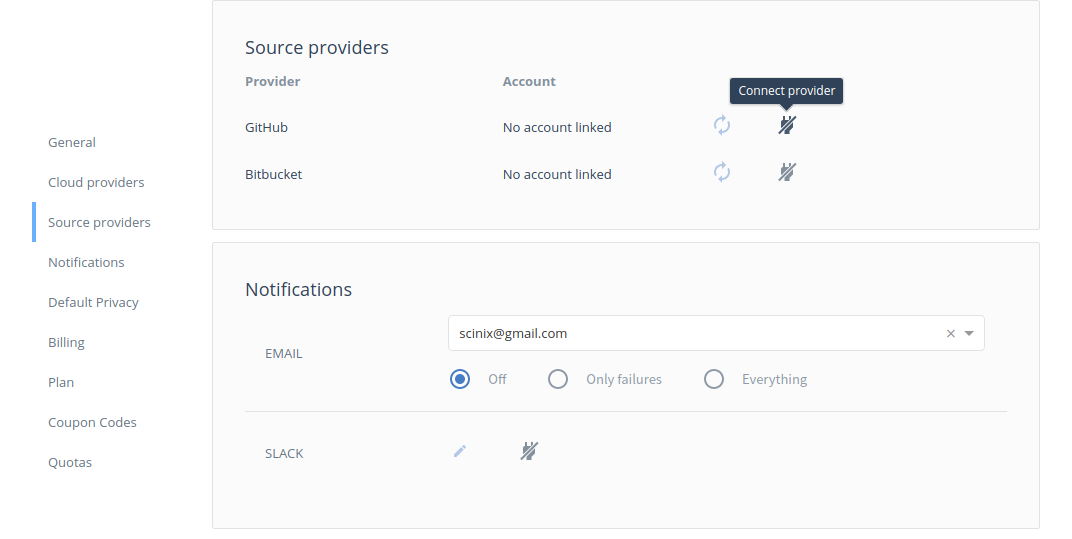Open the General settings section

click(72, 142)
